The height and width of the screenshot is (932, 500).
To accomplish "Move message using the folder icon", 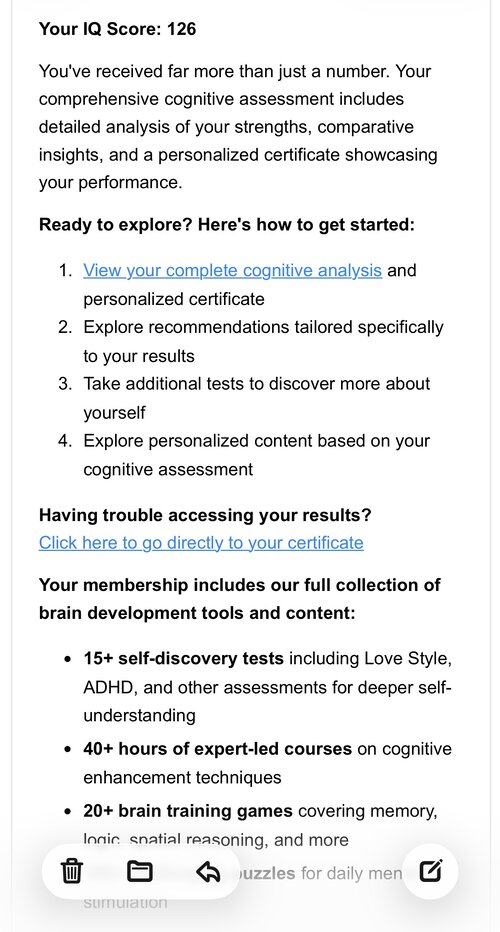I will tap(140, 871).
